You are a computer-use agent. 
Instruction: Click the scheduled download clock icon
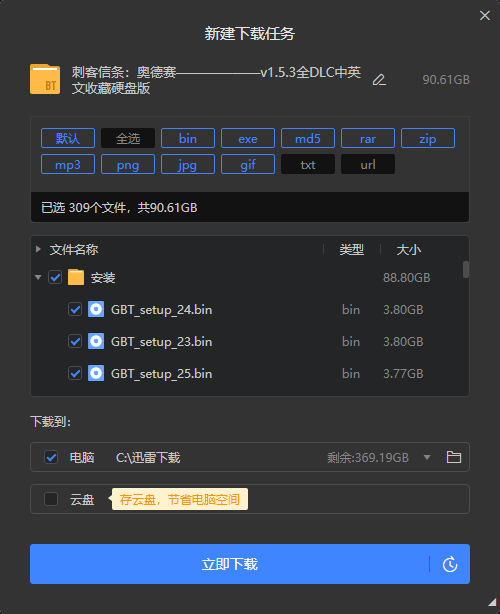pos(450,564)
